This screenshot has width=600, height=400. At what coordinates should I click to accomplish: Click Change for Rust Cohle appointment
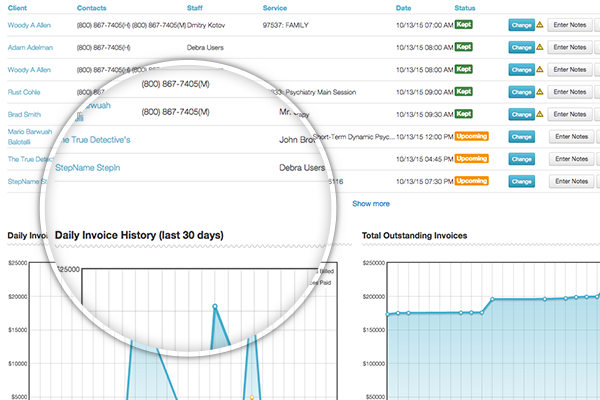[x=522, y=92]
